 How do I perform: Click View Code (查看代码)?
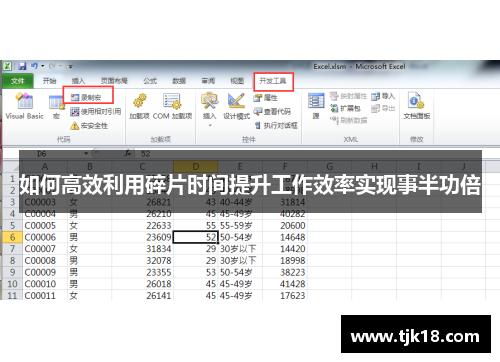[x=272, y=111]
